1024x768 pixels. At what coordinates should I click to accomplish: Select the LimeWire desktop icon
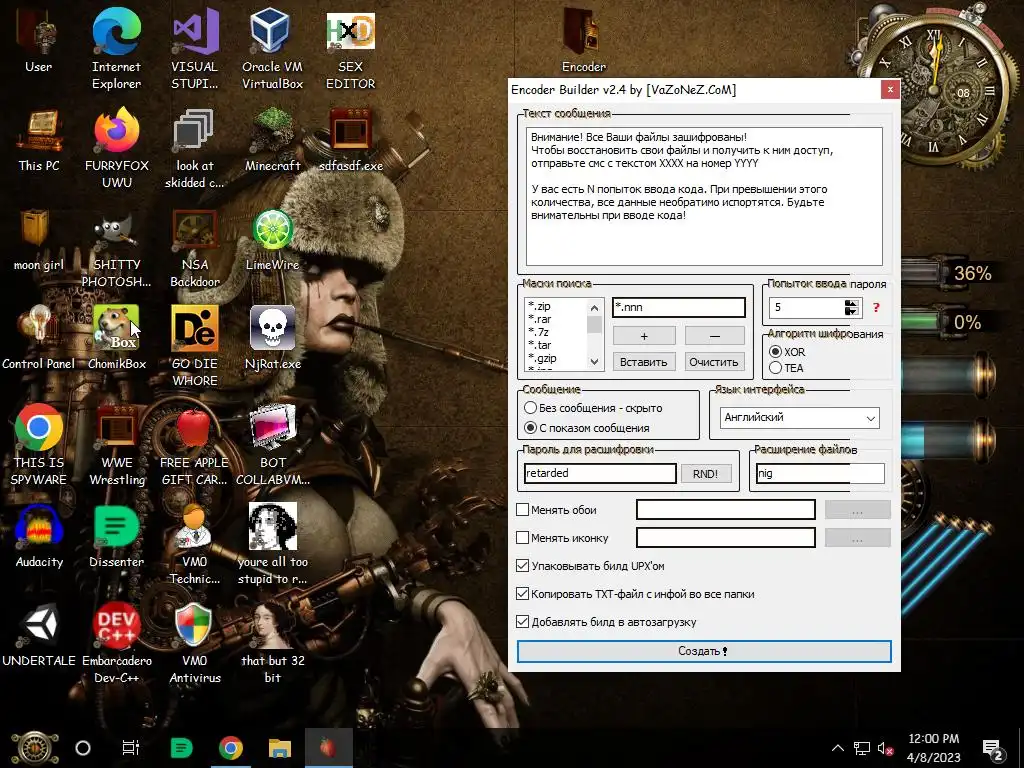[x=272, y=239]
